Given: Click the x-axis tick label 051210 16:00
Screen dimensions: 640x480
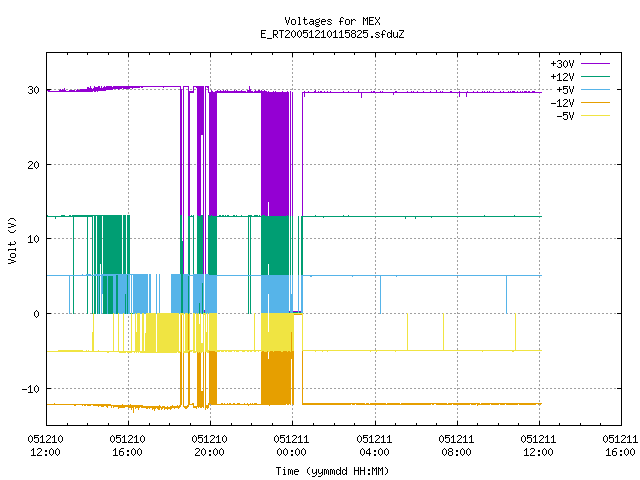Looking at the screenshot, I should pyautogui.click(x=127, y=446).
